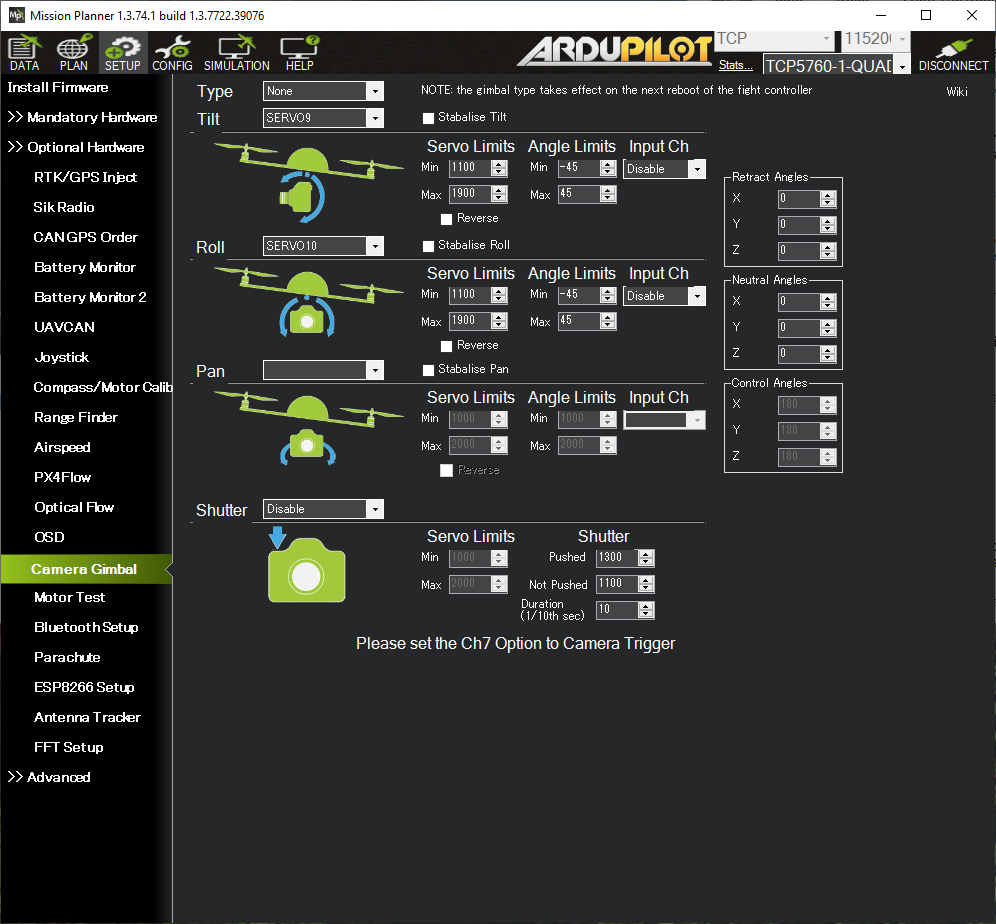Open the PLAN flight planner icon
996x924 pixels.
point(74,53)
